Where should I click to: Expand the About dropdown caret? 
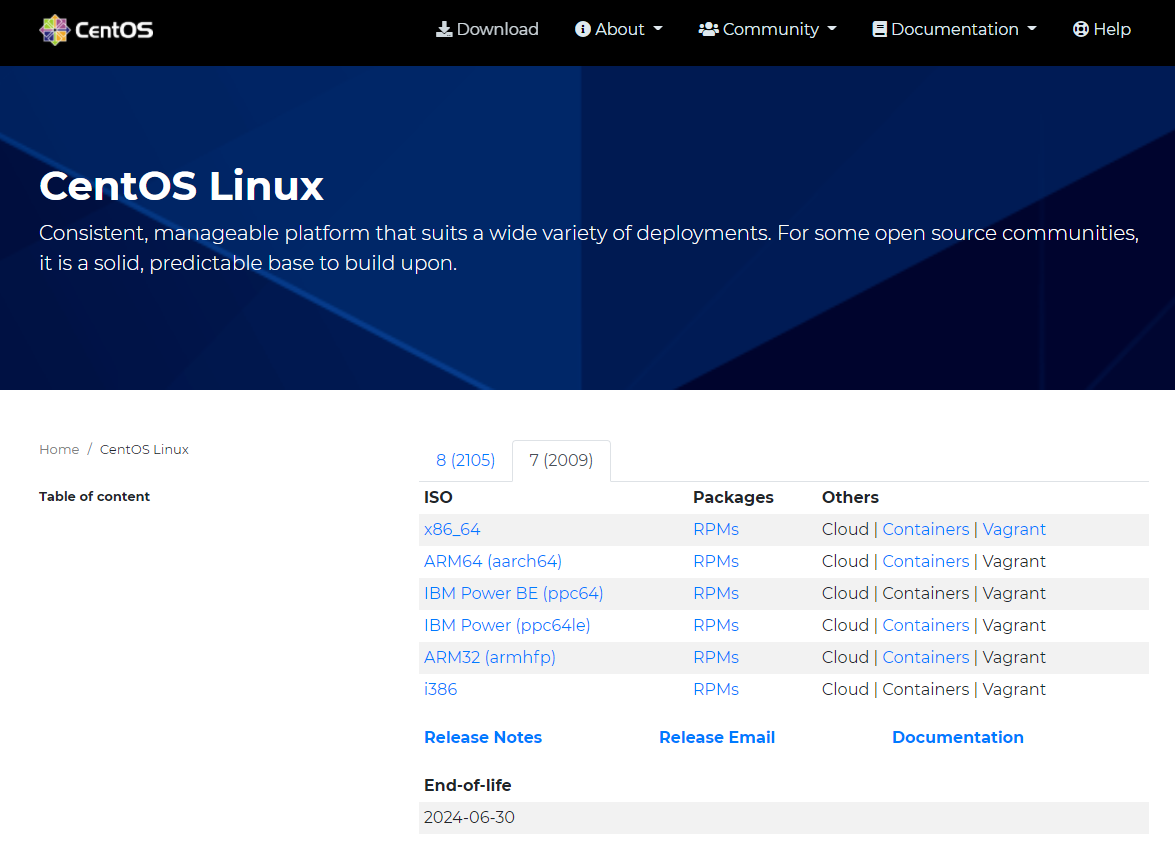(x=658, y=29)
